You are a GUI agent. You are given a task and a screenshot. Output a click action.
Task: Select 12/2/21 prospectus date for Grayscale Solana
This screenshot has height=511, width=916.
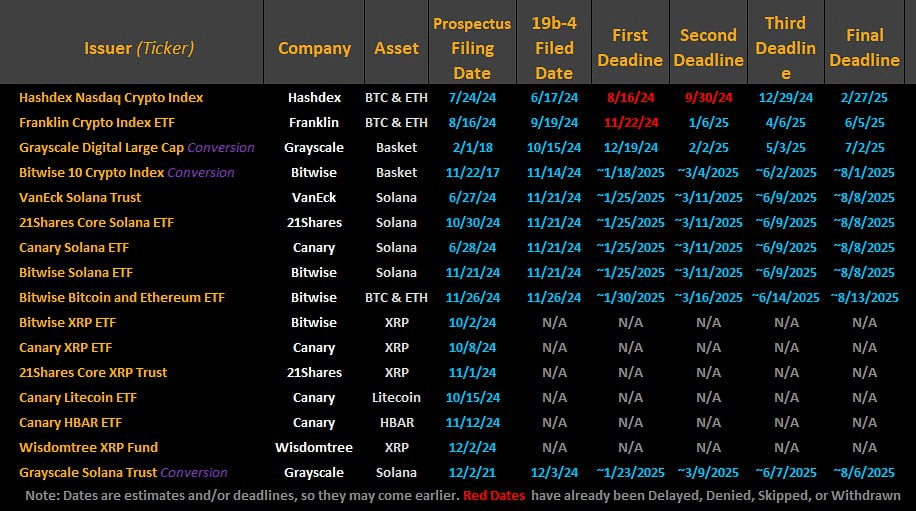(472, 472)
